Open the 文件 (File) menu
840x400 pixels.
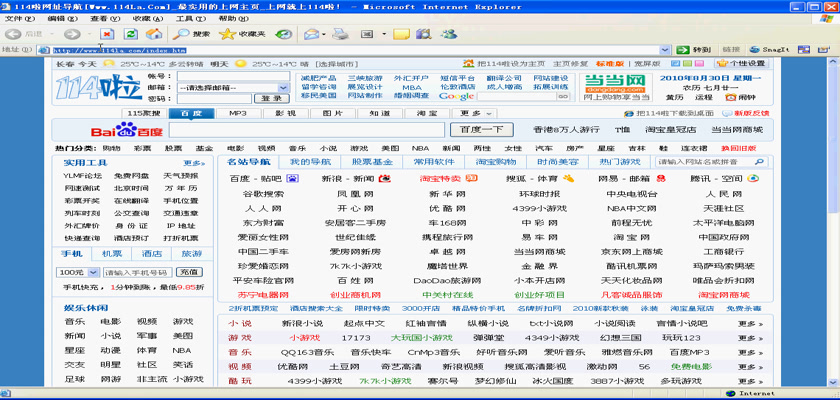[x=20, y=18]
